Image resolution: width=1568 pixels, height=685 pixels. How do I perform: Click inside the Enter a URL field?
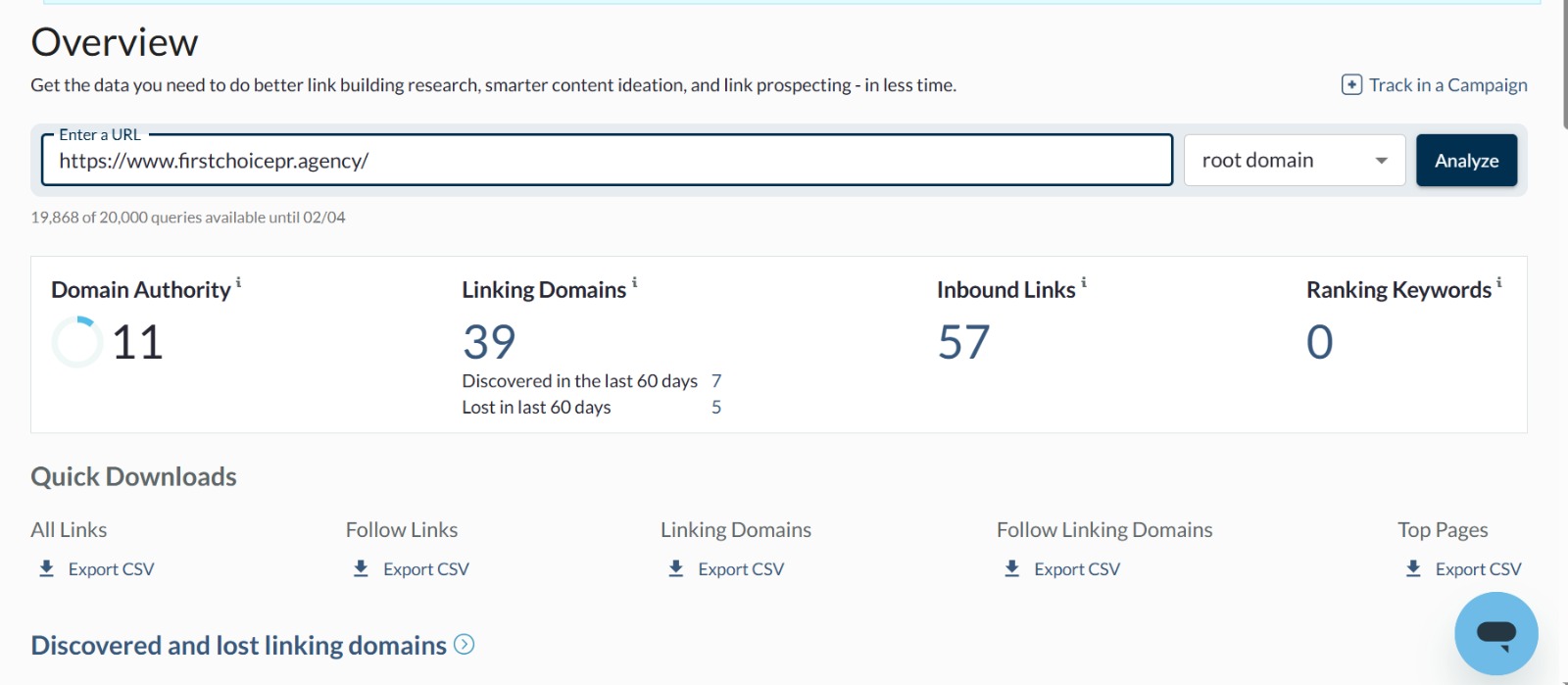click(608, 161)
